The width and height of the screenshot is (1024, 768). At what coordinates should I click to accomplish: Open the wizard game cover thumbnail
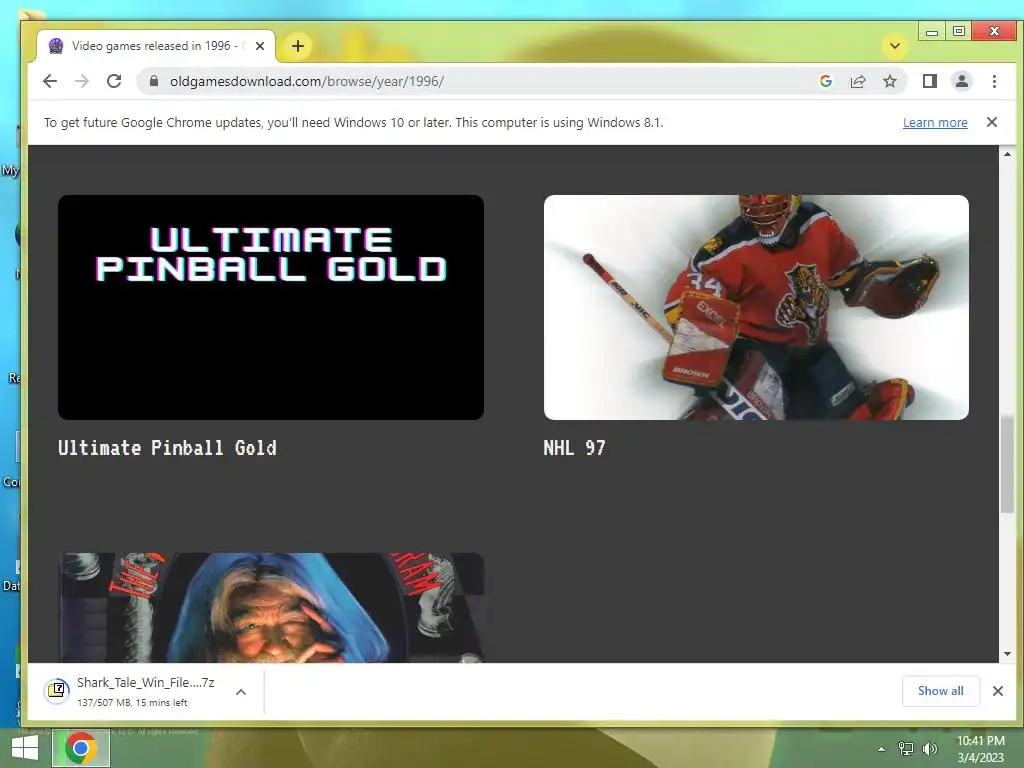click(270, 607)
